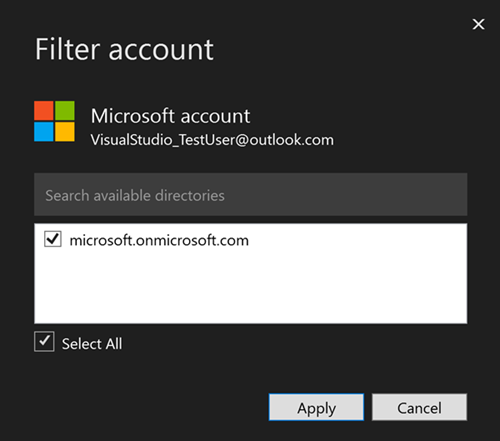
Task: Click the Microsoft four-color logo
Action: click(54, 121)
